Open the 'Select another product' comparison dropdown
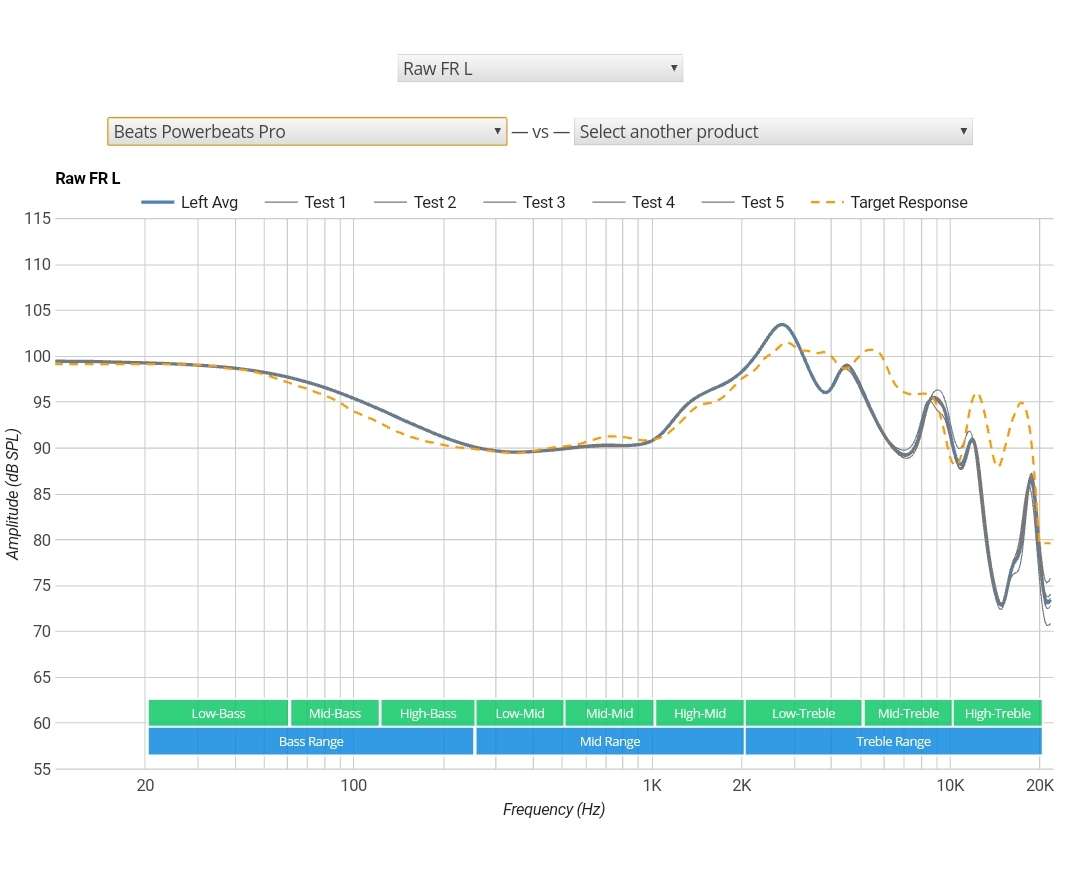The width and height of the screenshot is (1080, 894). (773, 131)
